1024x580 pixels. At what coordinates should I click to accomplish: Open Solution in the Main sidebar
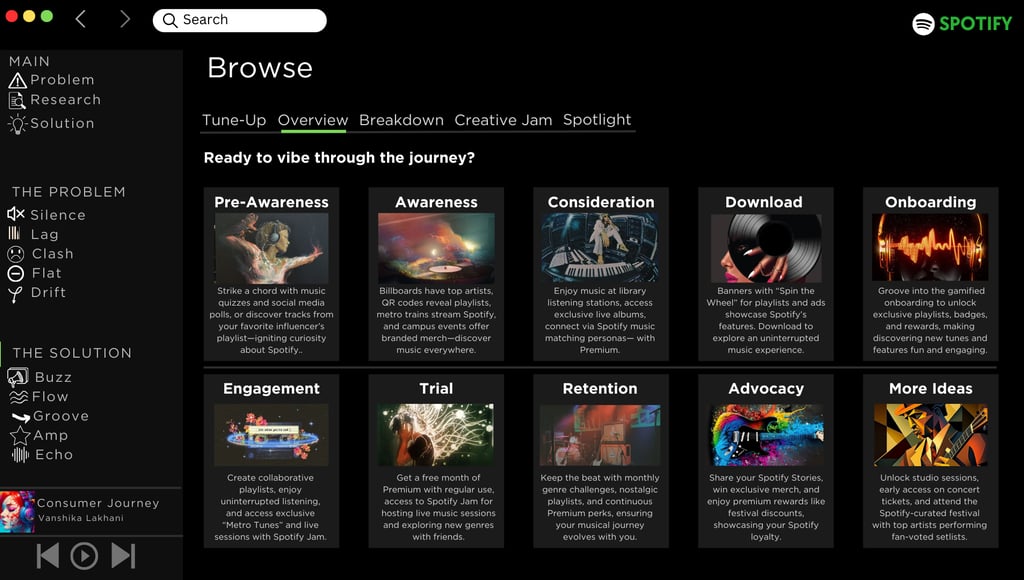point(62,123)
